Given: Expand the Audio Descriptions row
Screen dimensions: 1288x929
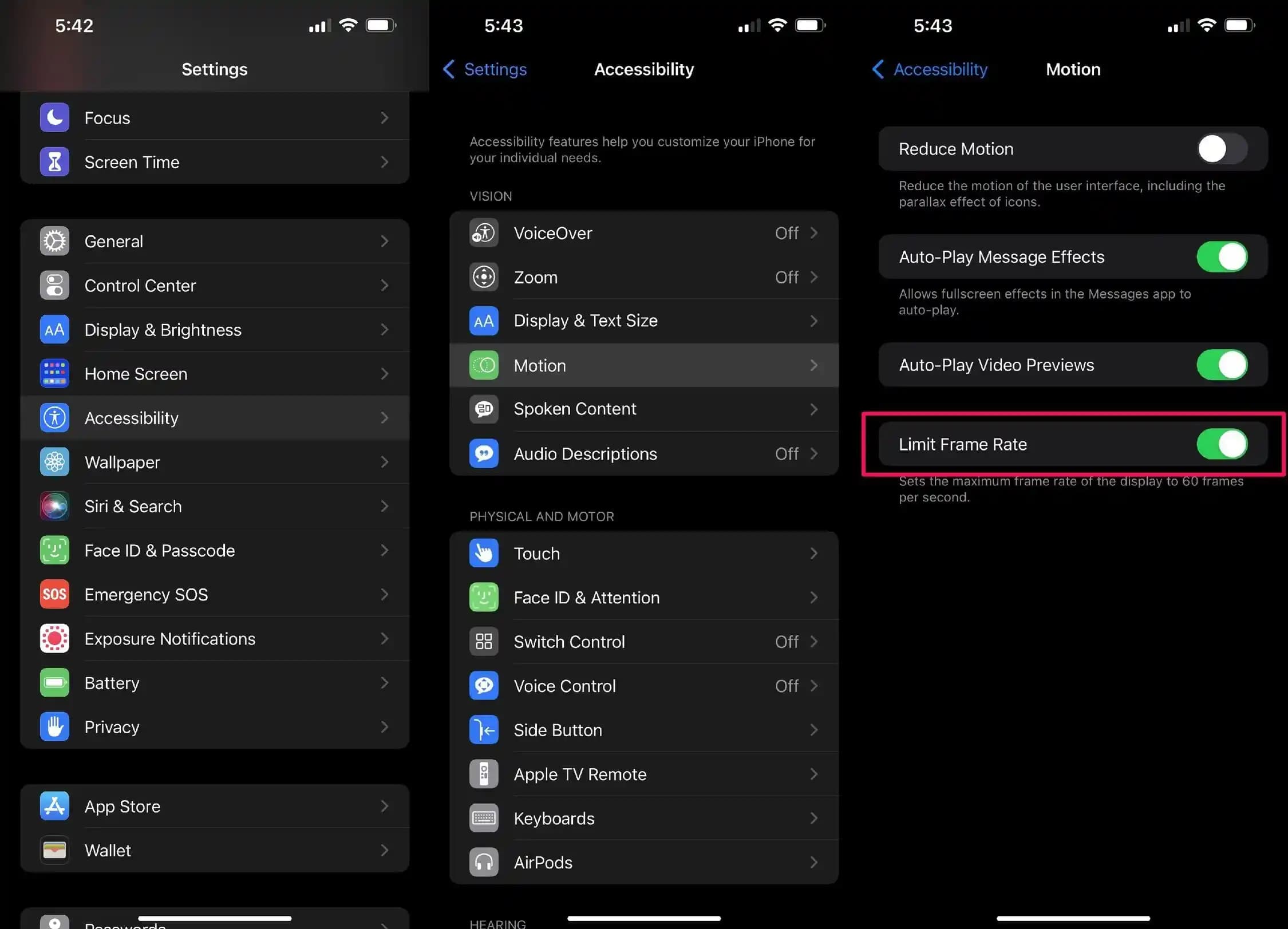Looking at the screenshot, I should 813,453.
